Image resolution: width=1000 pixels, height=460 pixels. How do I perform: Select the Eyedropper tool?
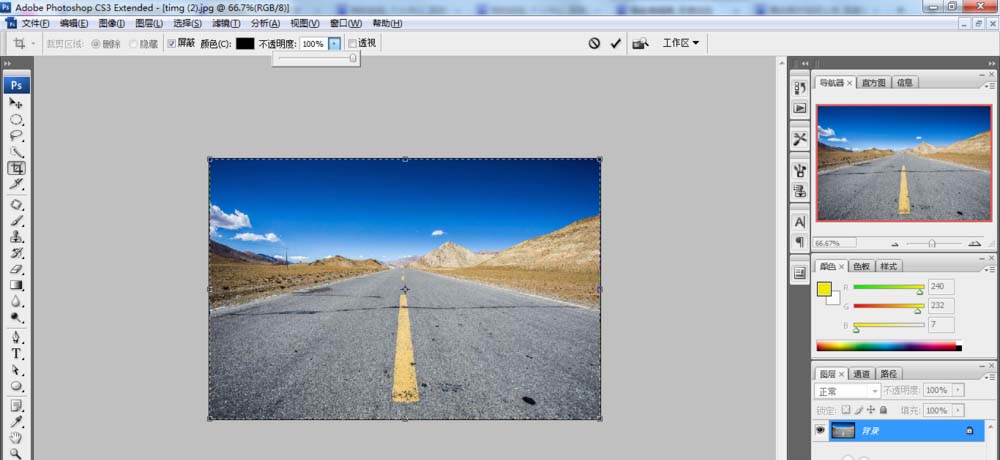click(x=17, y=422)
